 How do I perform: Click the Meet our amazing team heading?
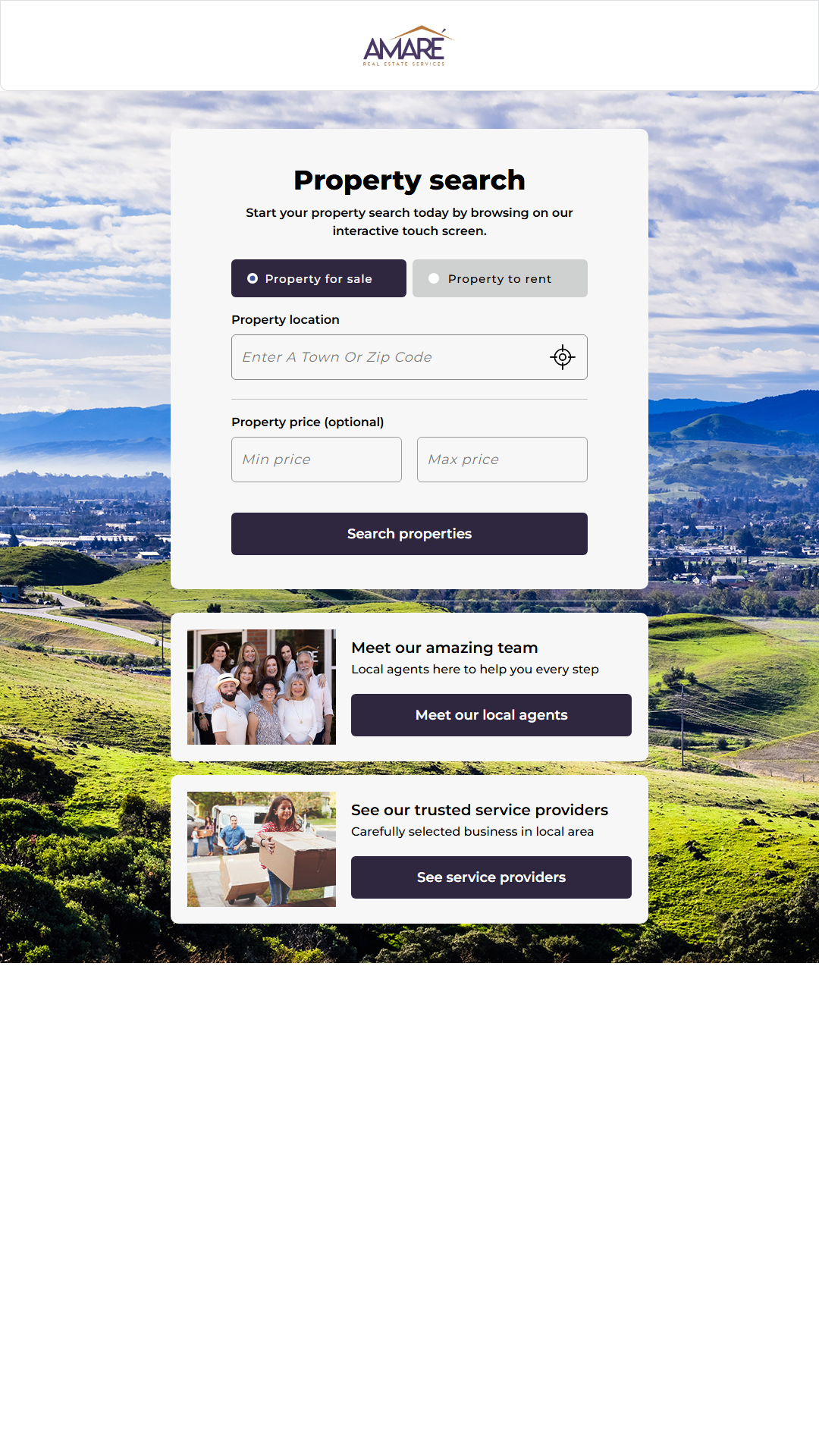pyautogui.click(x=444, y=648)
